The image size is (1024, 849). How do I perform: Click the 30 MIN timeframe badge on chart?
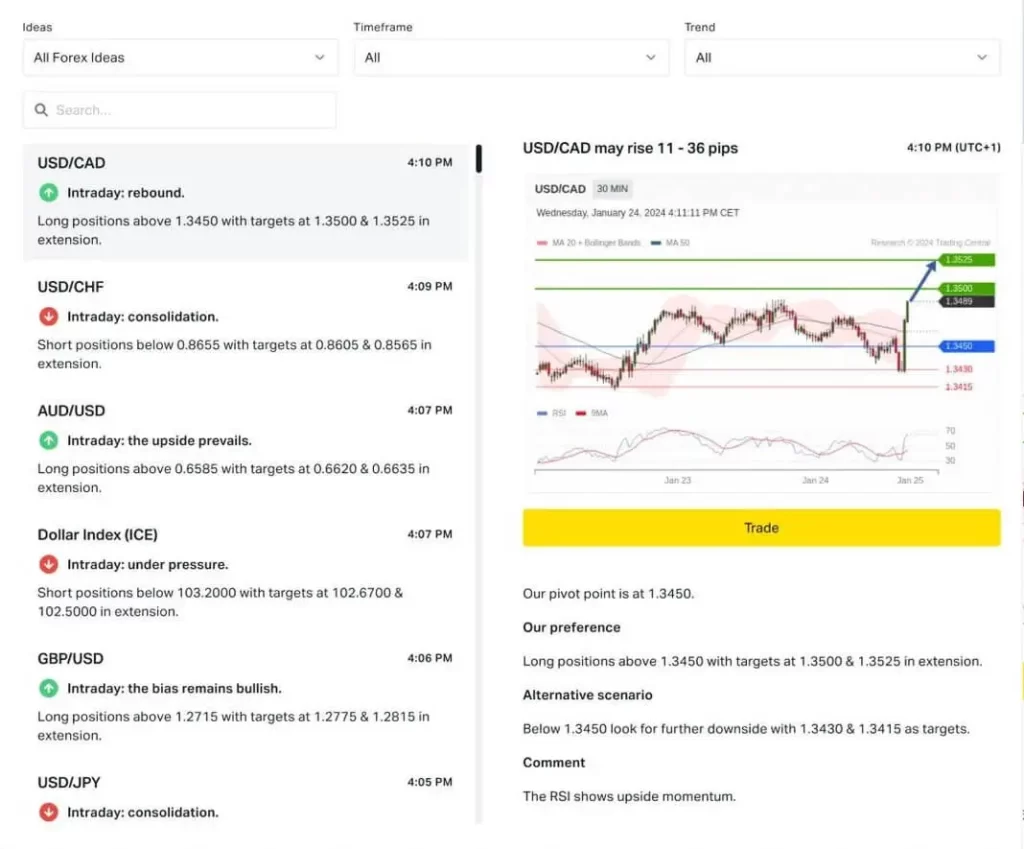612,189
